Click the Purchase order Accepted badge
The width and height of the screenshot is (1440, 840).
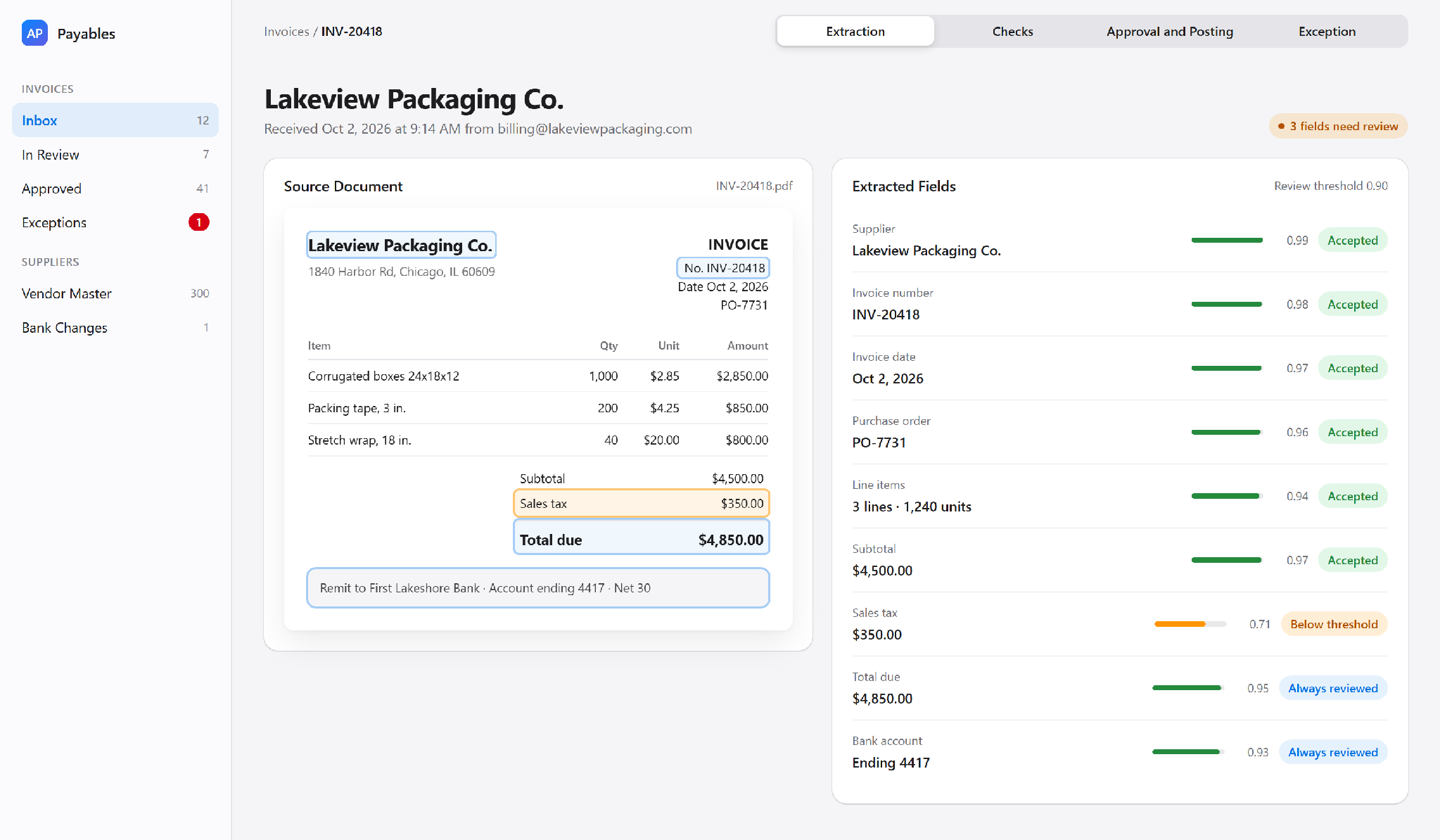coord(1352,433)
